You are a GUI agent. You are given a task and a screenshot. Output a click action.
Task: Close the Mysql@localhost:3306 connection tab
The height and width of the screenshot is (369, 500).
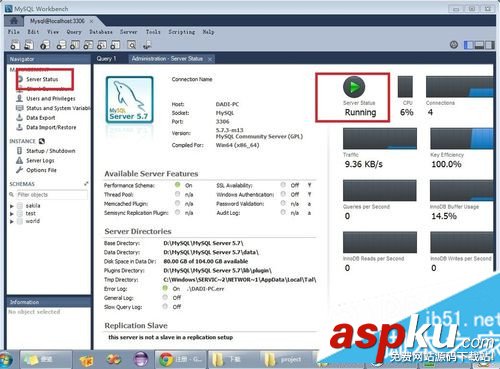pyautogui.click(x=91, y=21)
